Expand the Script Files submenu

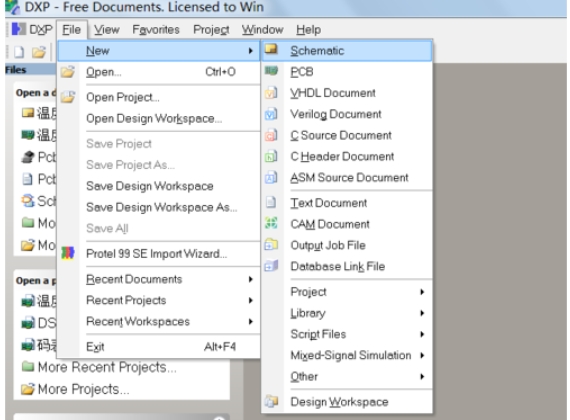[422, 334]
